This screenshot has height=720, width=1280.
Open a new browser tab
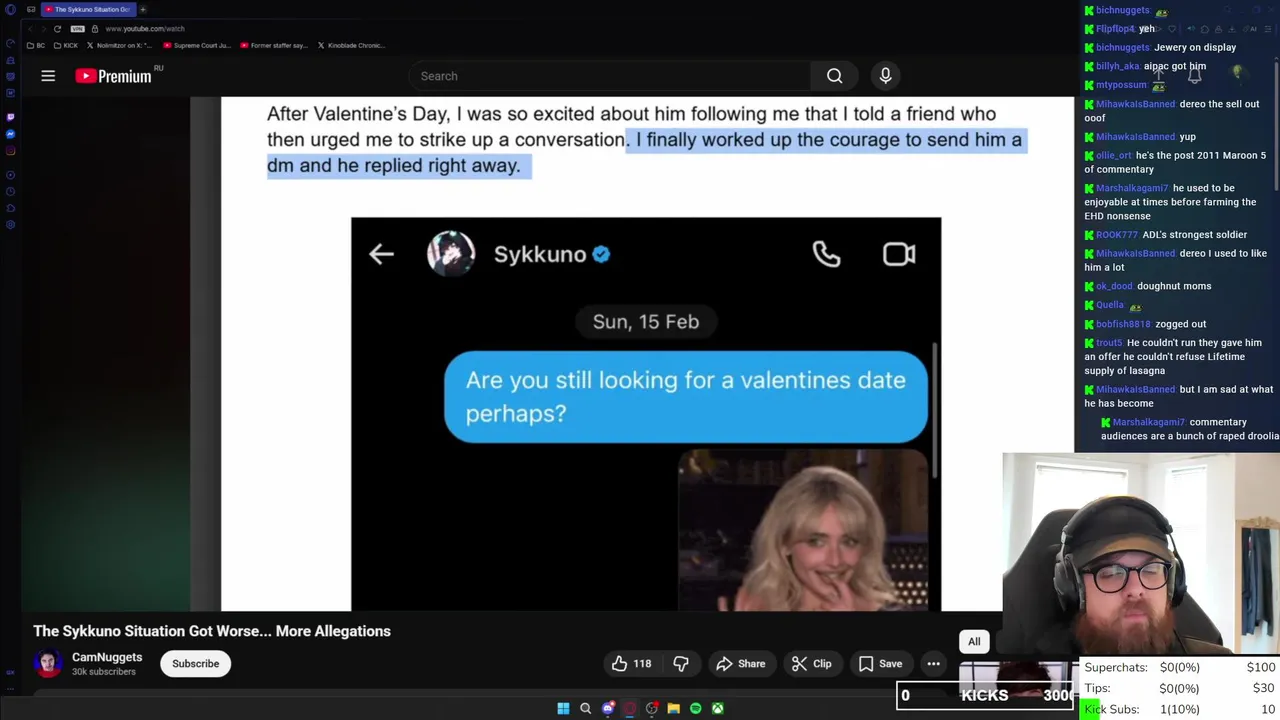[x=142, y=9]
